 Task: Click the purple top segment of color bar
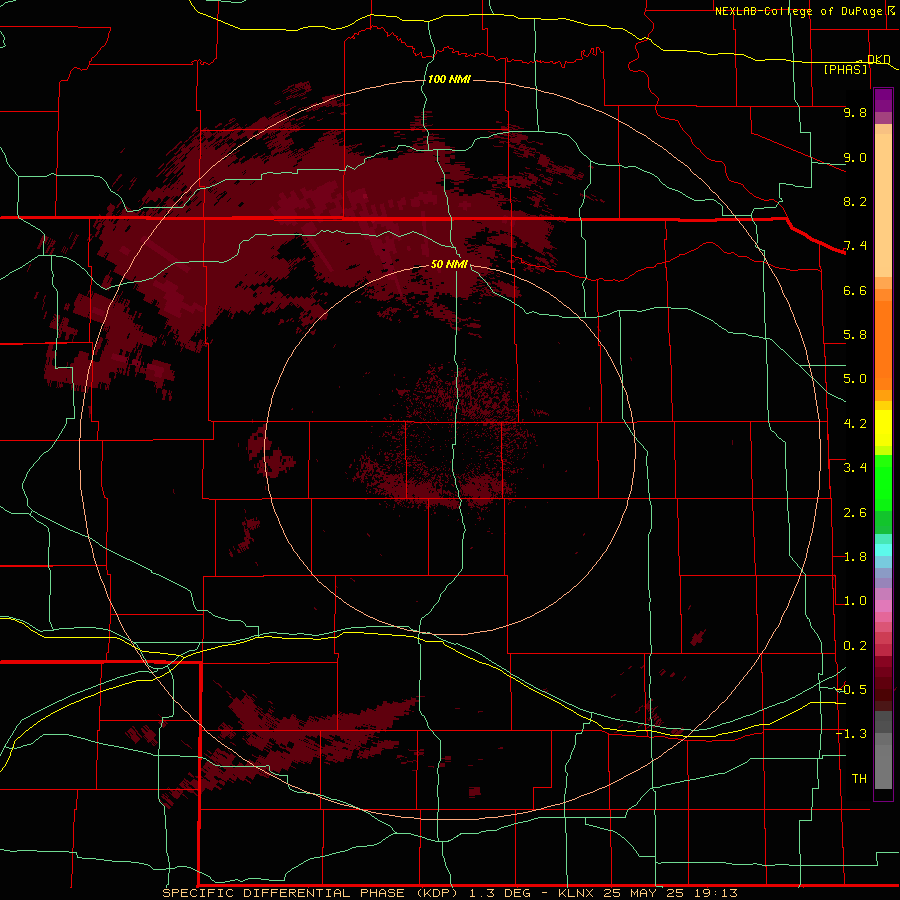click(883, 100)
